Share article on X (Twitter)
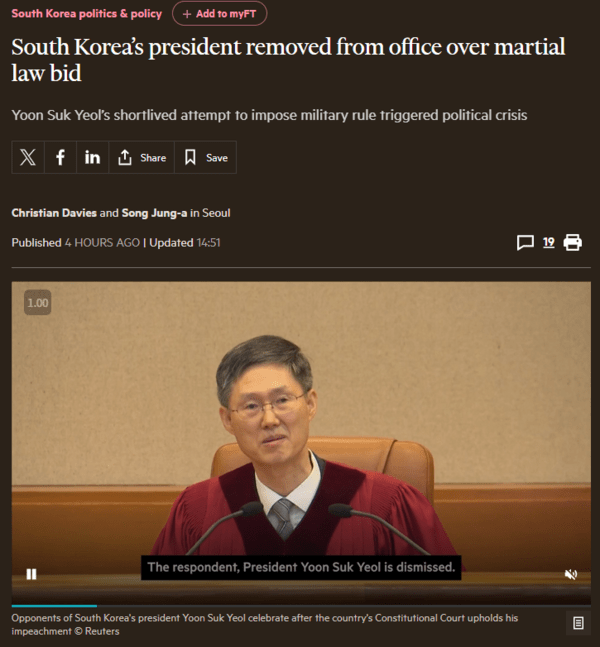The image size is (600, 647). [28, 157]
